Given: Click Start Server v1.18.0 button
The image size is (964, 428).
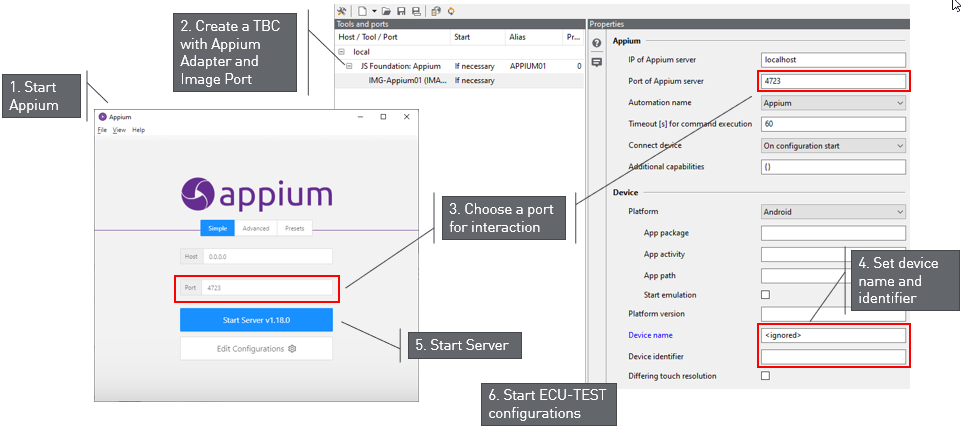Looking at the screenshot, I should [x=256, y=320].
